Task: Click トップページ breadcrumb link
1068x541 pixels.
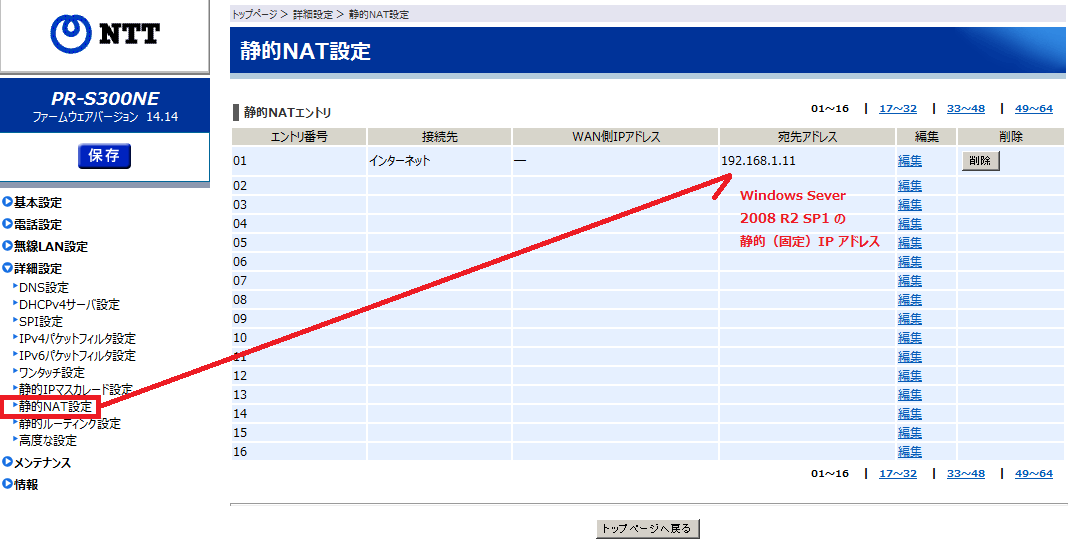Action: 254,15
